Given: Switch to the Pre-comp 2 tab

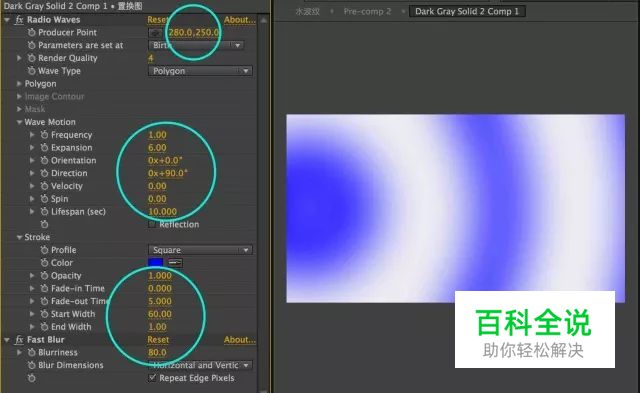Looking at the screenshot, I should (367, 11).
